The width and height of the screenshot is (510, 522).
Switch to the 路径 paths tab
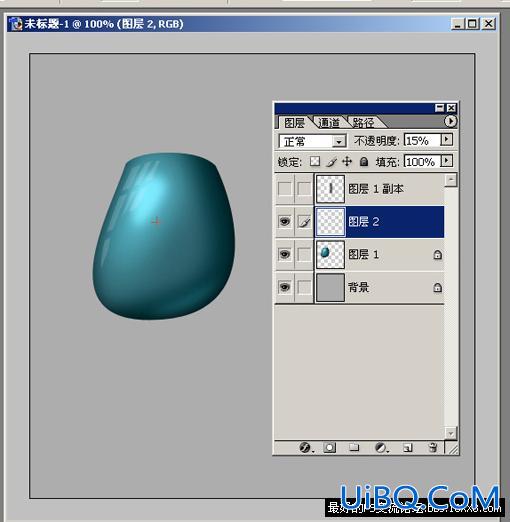(x=363, y=123)
